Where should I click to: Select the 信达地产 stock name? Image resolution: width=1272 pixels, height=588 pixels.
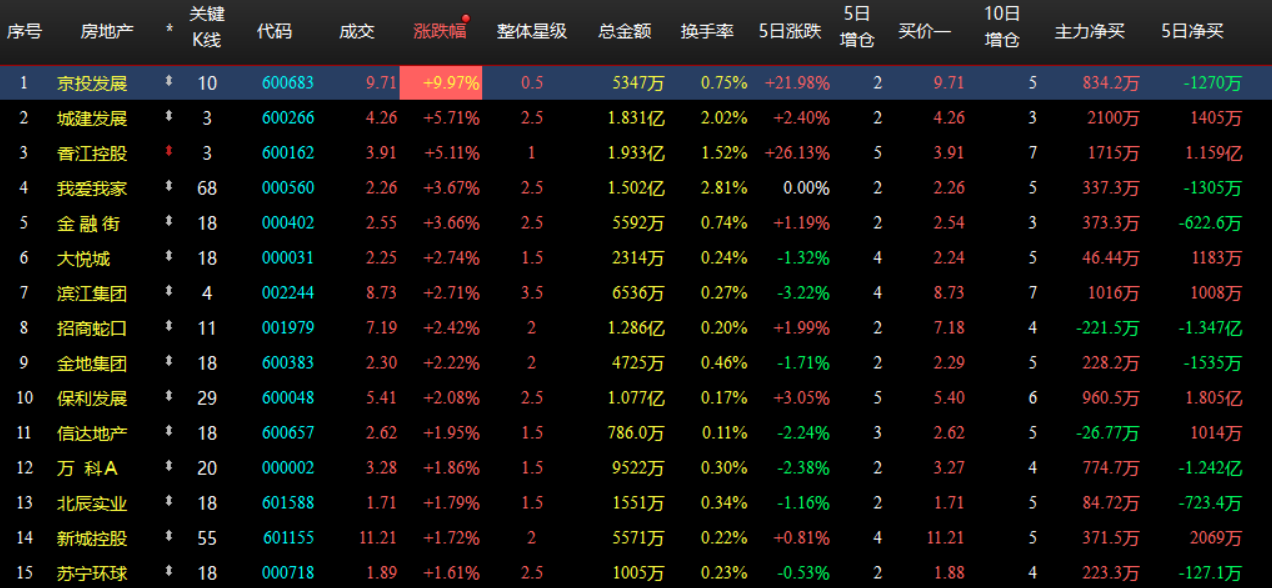click(92, 433)
